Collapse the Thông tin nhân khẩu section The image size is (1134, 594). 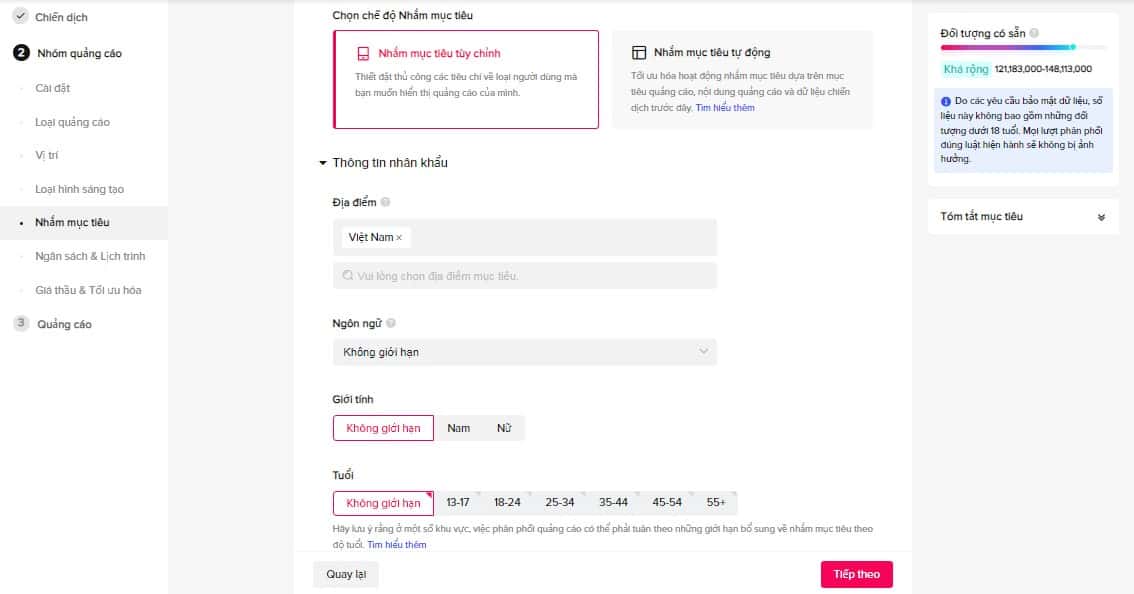[x=322, y=163]
